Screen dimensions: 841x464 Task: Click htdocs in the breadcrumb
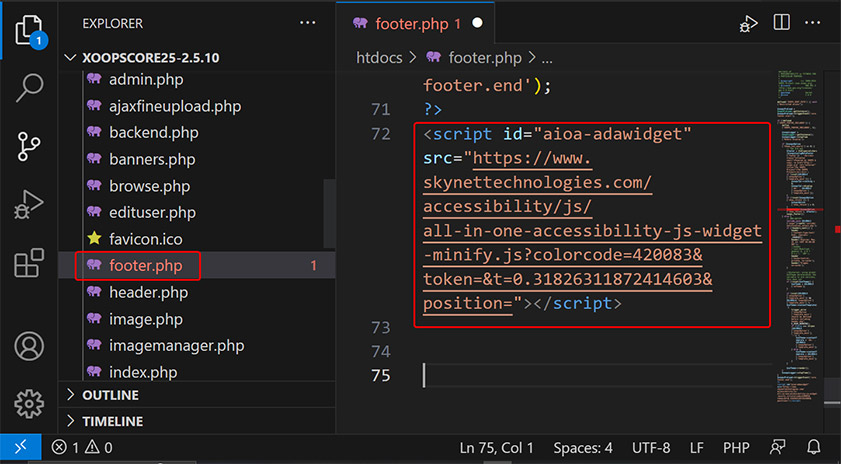point(379,58)
